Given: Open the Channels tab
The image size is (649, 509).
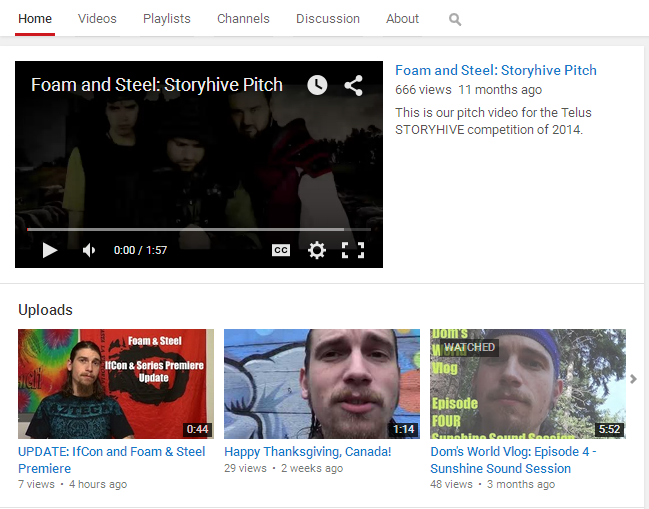Looking at the screenshot, I should tap(243, 19).
